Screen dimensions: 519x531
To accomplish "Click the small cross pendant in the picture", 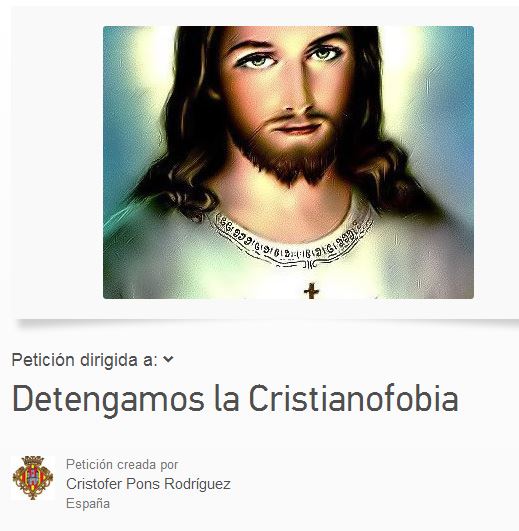I will (311, 291).
